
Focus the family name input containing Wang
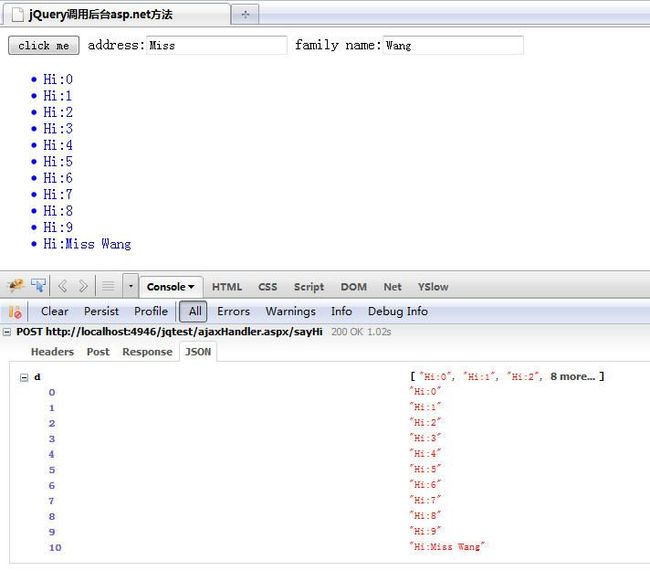click(453, 45)
